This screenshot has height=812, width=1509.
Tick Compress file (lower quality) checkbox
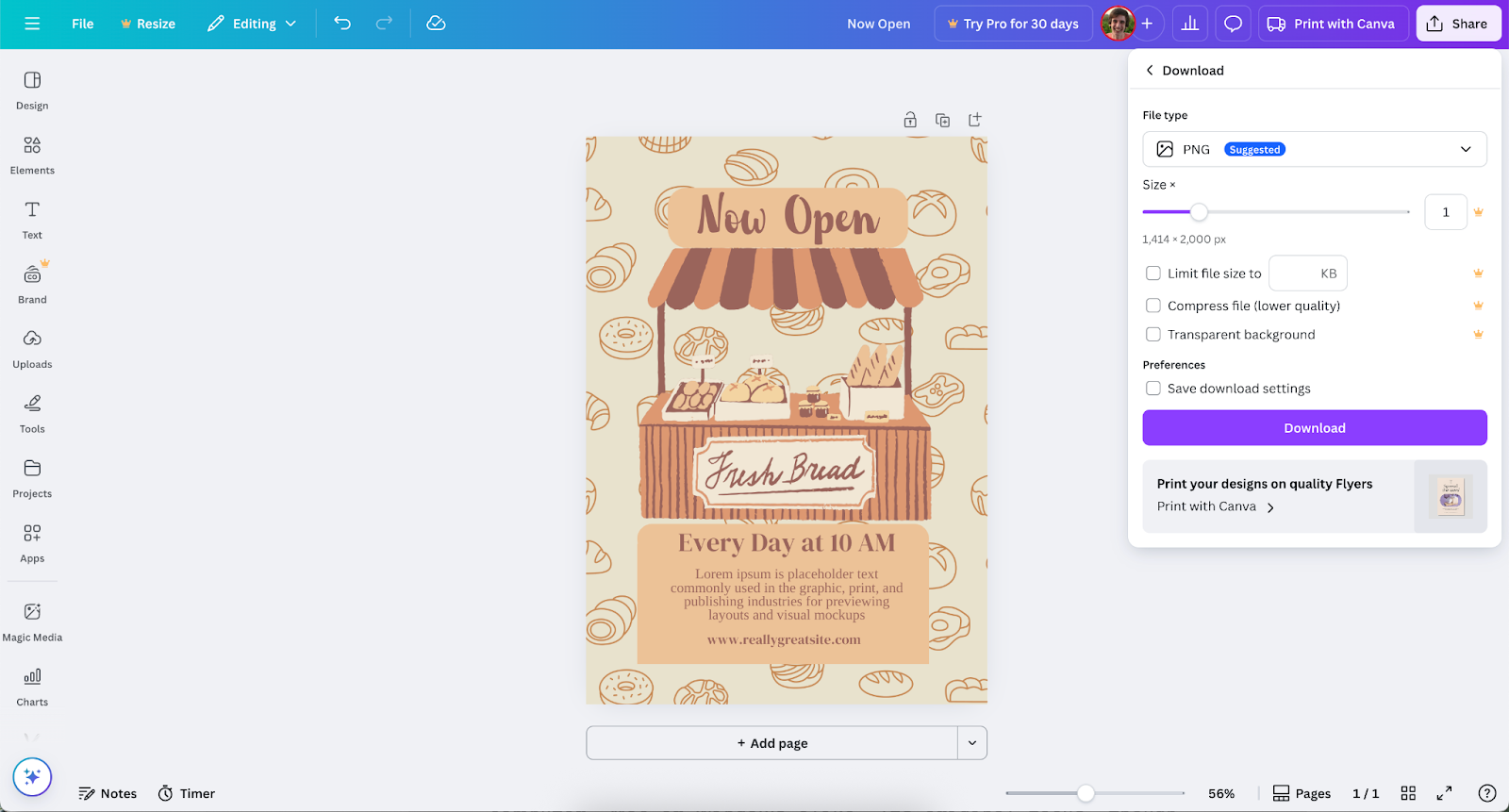click(x=1152, y=306)
